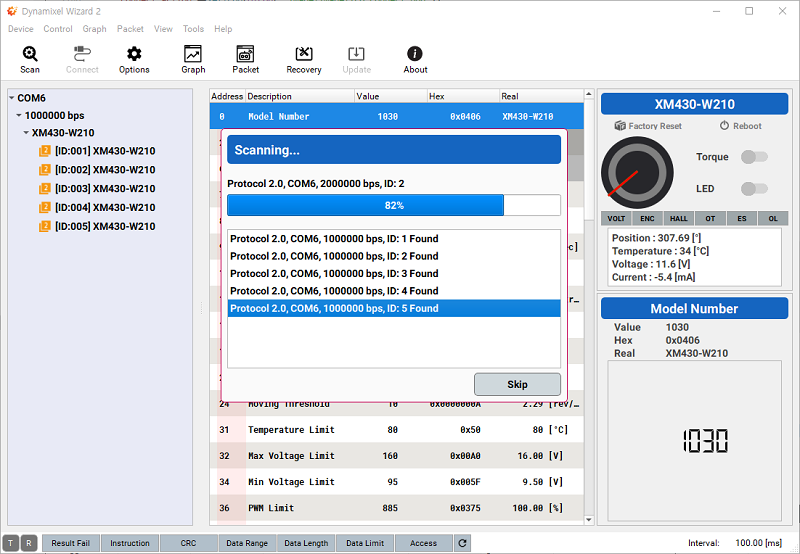This screenshot has width=800, height=554.
Task: Click the Interval 100.00 ms value
Action: [758, 543]
